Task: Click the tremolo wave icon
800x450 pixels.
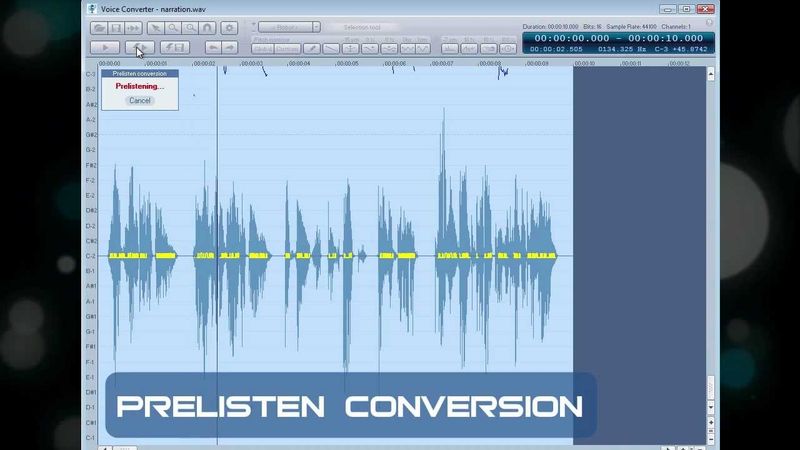Action: point(423,49)
